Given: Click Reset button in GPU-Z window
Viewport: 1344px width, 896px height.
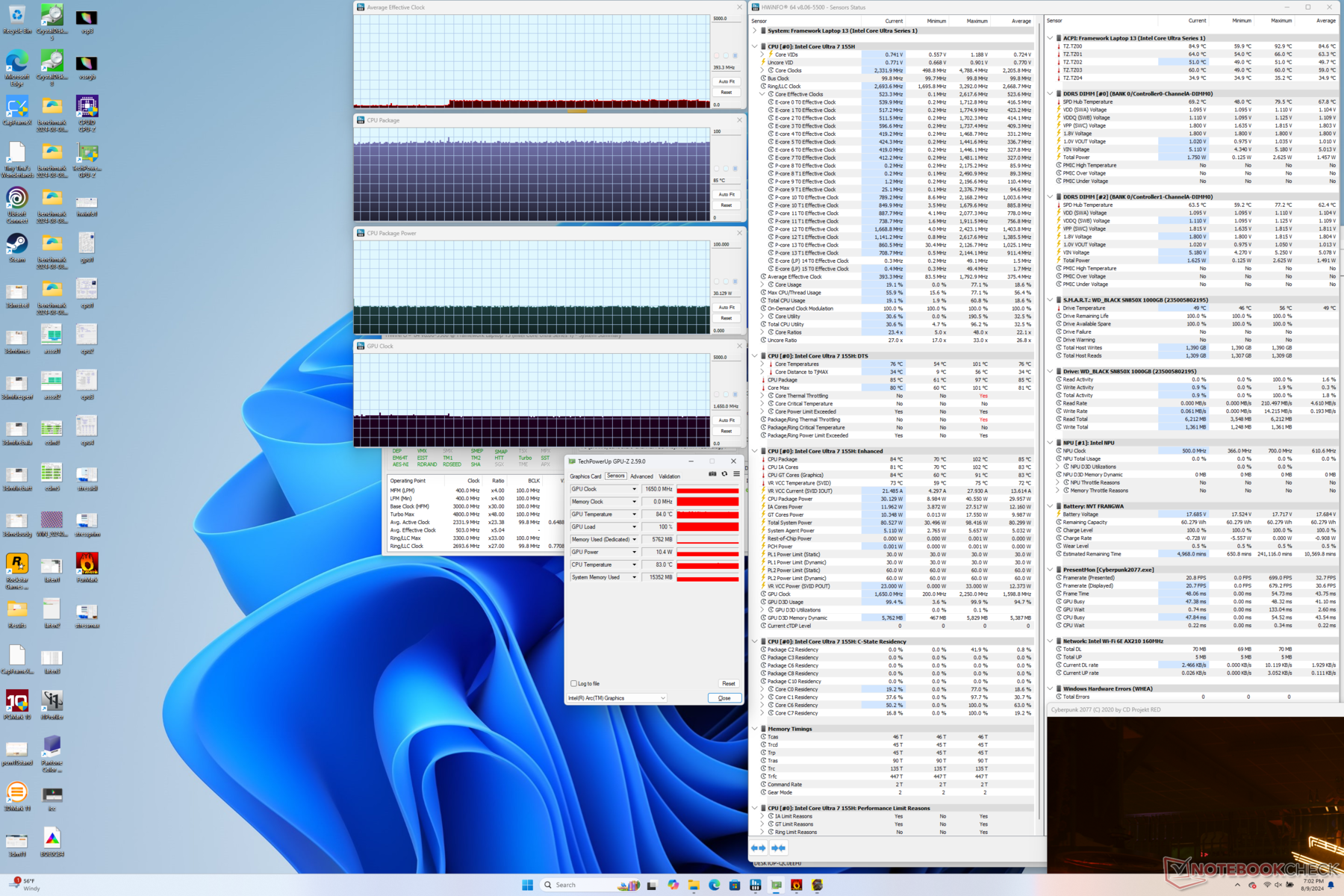Looking at the screenshot, I should tap(728, 683).
